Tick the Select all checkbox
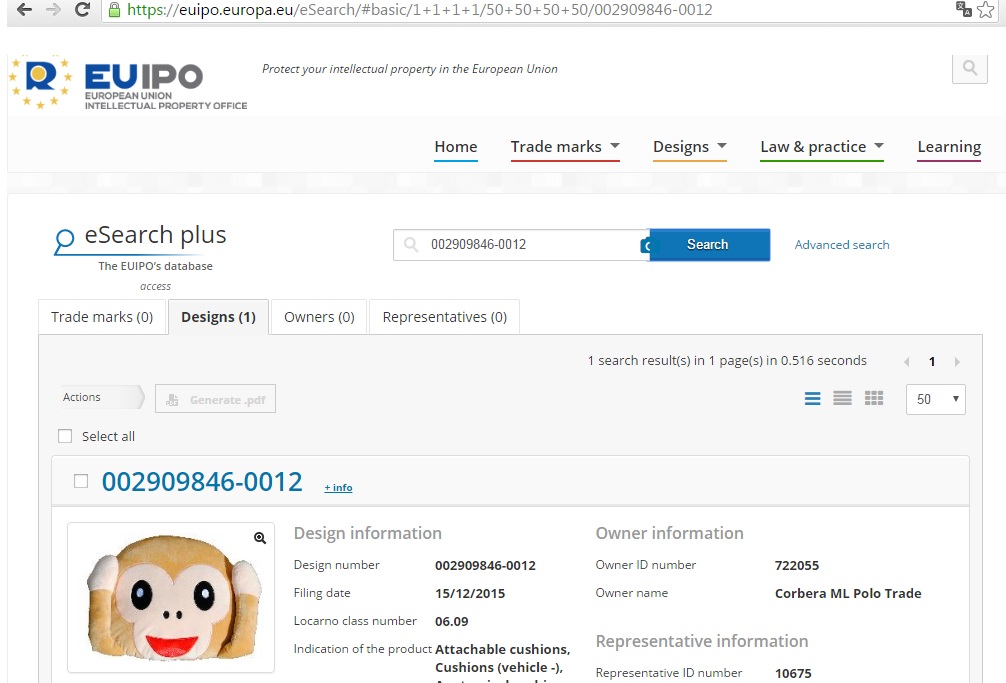The height and width of the screenshot is (683, 1006). (65, 436)
